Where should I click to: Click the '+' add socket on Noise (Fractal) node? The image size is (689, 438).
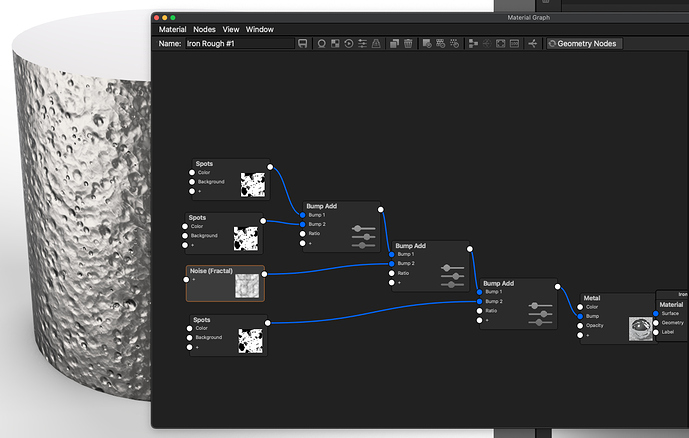tap(186, 279)
